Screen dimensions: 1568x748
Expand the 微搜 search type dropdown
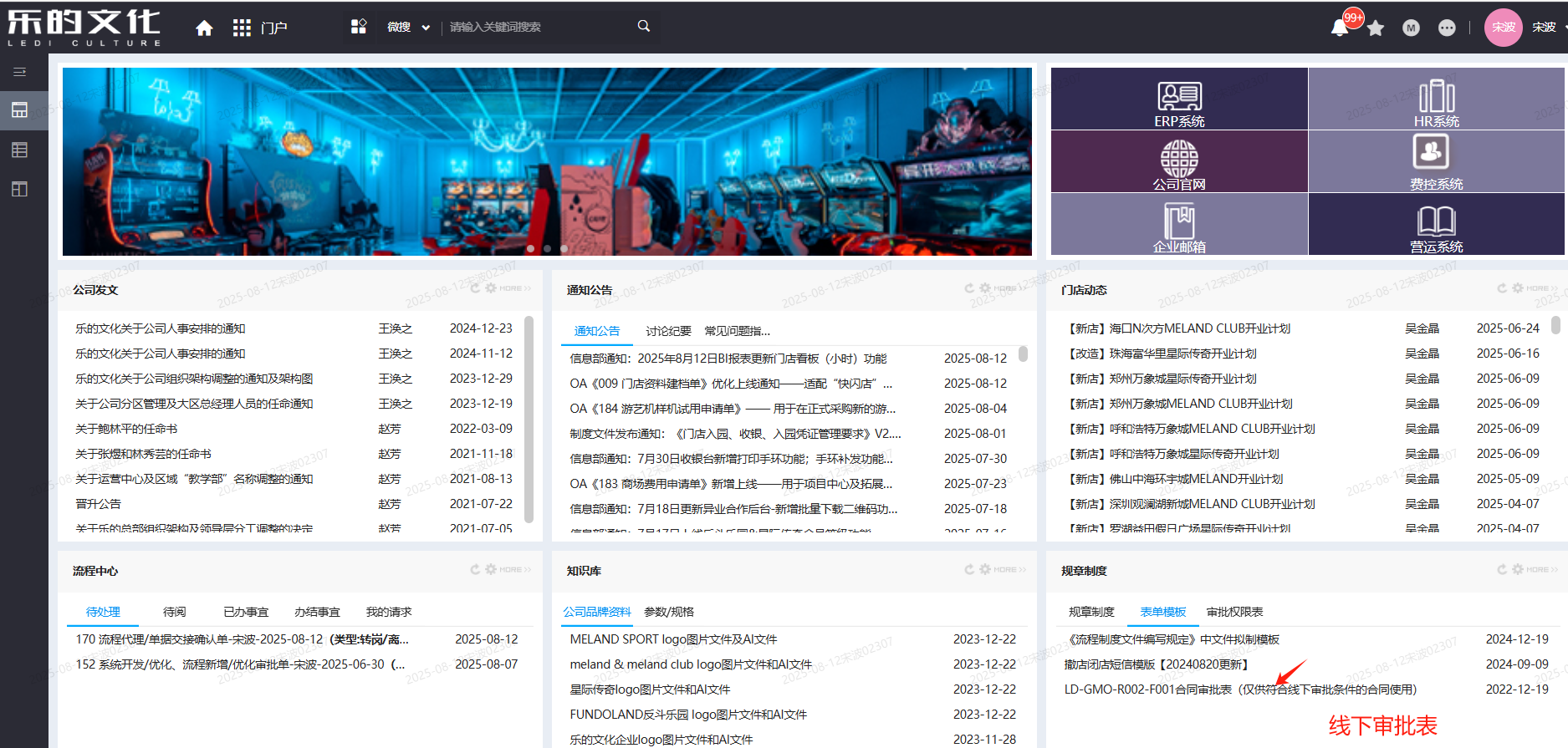[408, 28]
